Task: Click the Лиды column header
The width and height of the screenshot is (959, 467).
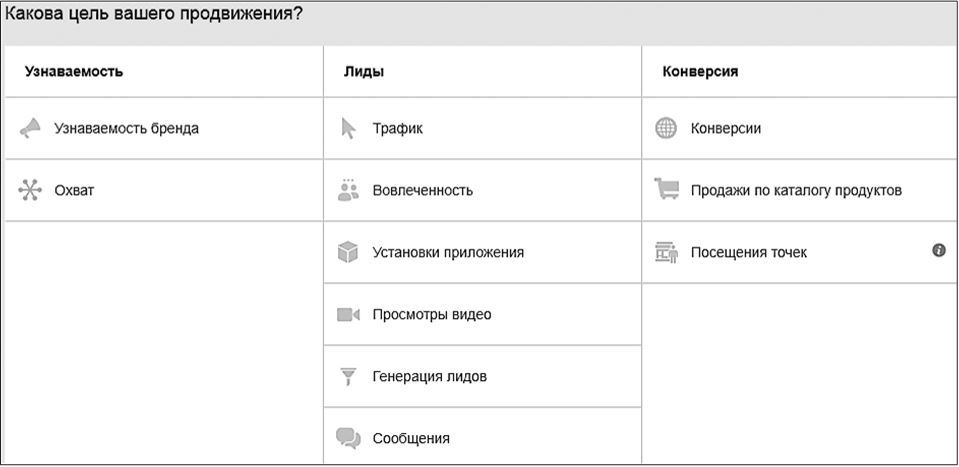Action: (364, 72)
